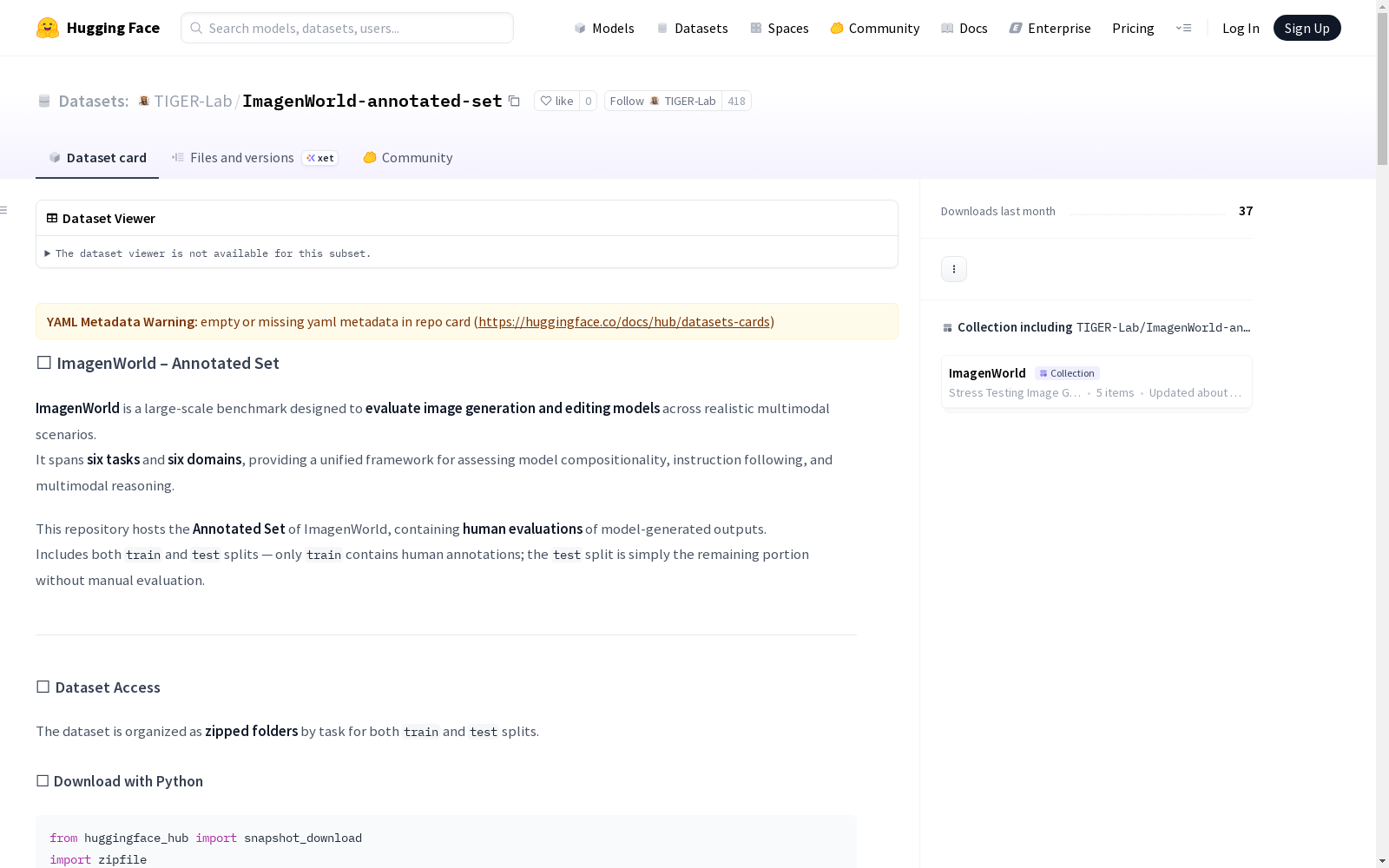Click the Sign Up button
Screen dimensions: 1389x868
pos(1307,28)
